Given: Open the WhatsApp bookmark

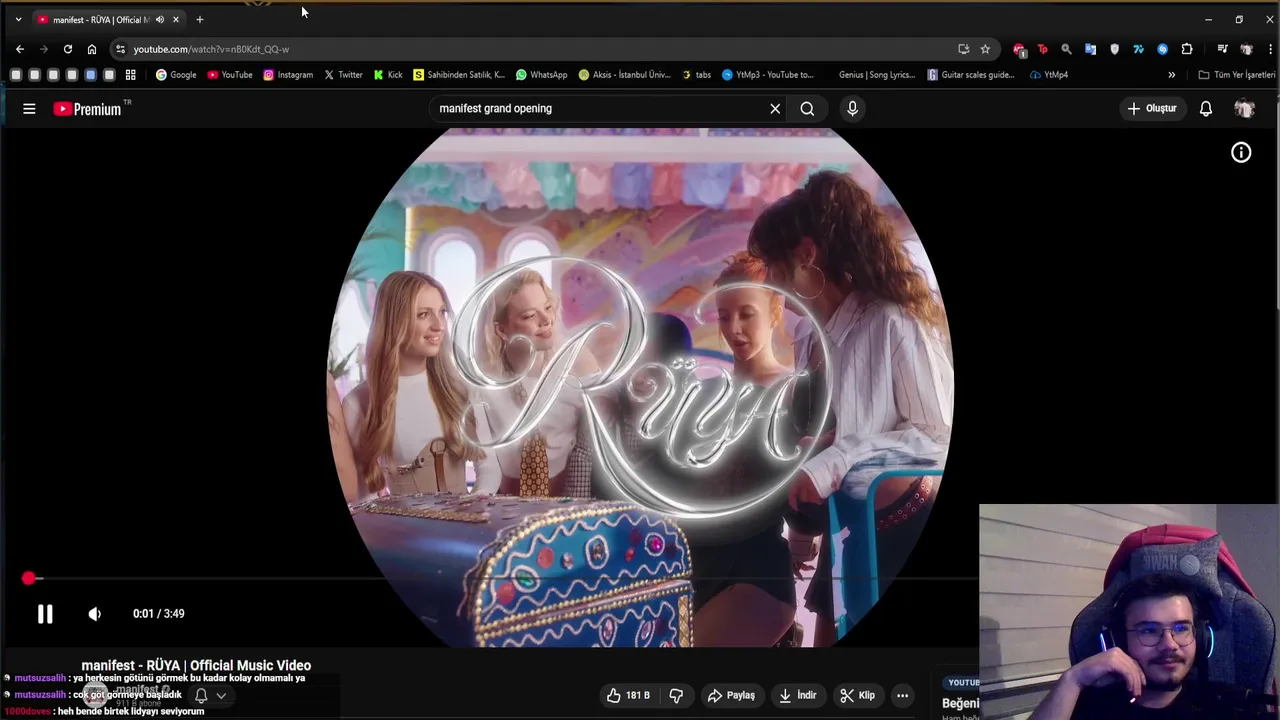Looking at the screenshot, I should point(541,75).
